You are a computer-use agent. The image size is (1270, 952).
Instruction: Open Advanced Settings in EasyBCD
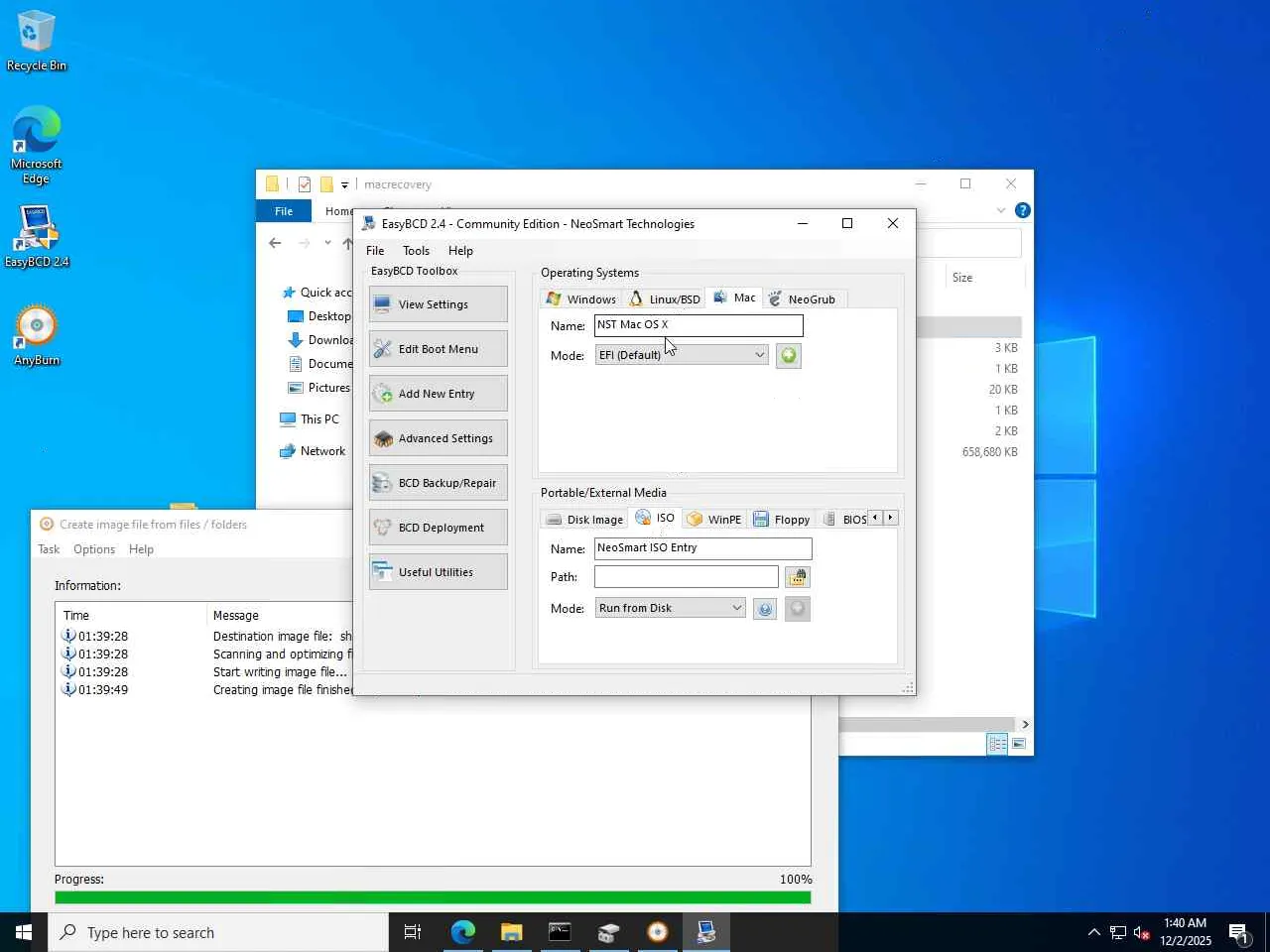coord(438,438)
